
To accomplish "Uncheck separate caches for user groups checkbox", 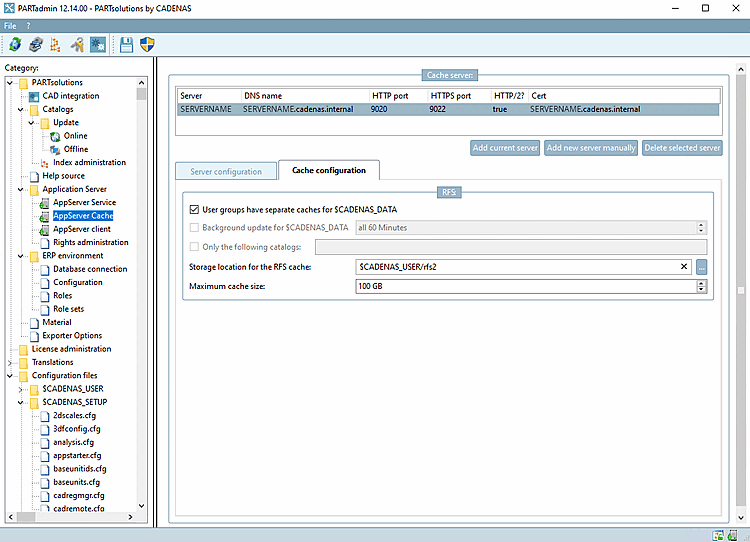I will click(194, 210).
